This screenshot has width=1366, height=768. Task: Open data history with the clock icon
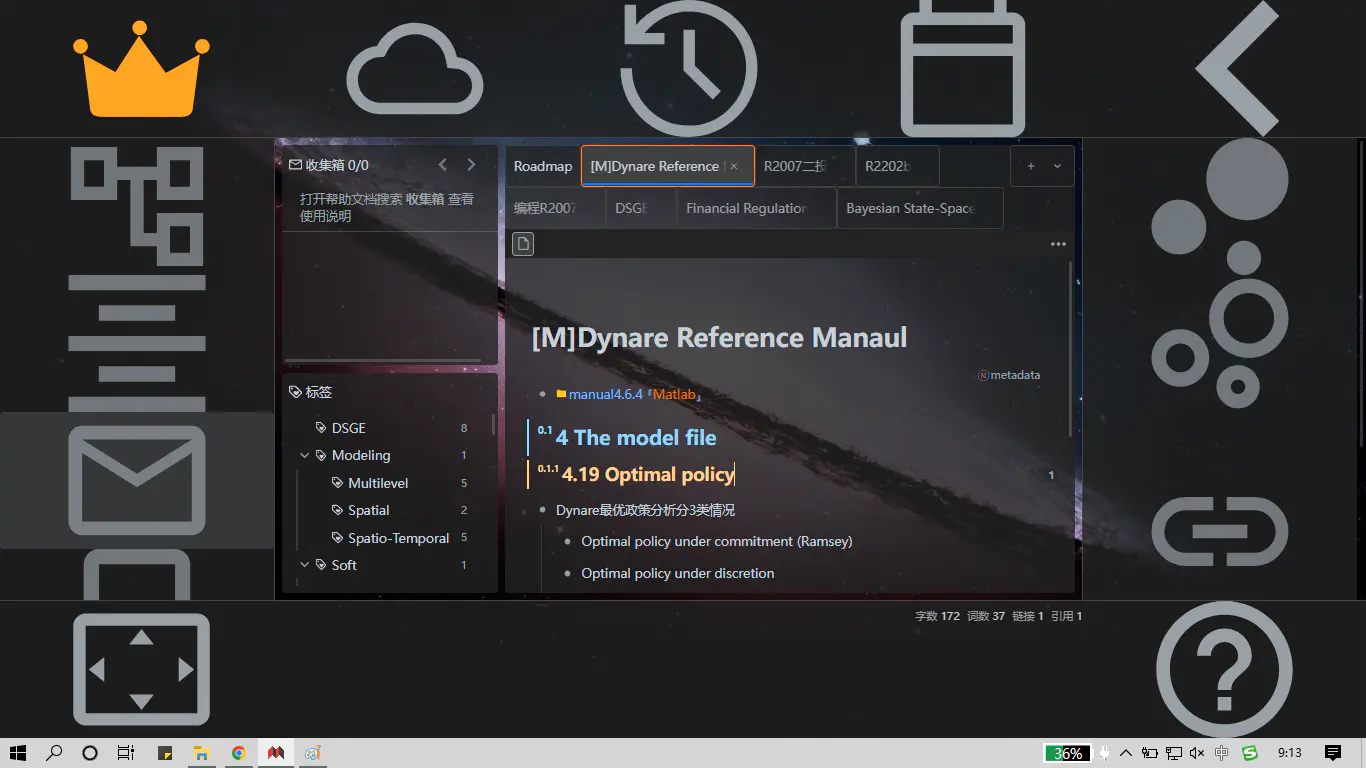(688, 70)
